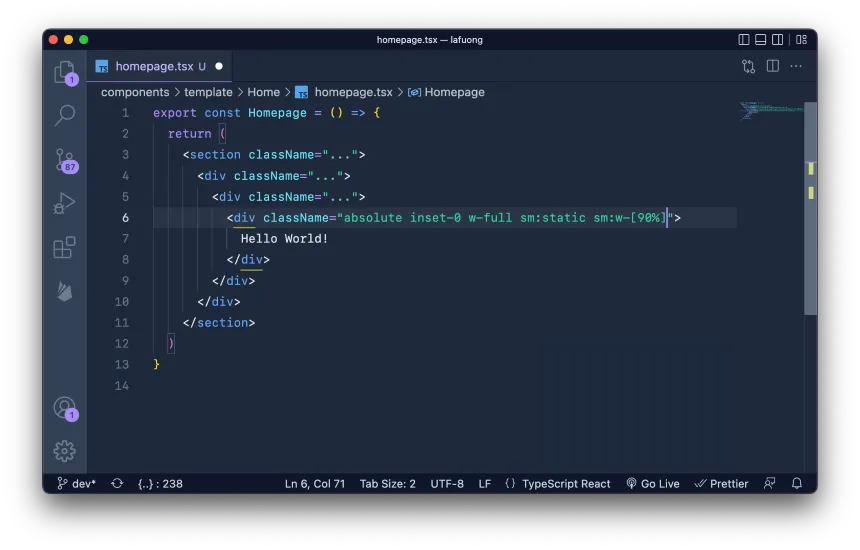Change end of line sequence LF
The width and height of the screenshot is (860, 550).
(484, 484)
